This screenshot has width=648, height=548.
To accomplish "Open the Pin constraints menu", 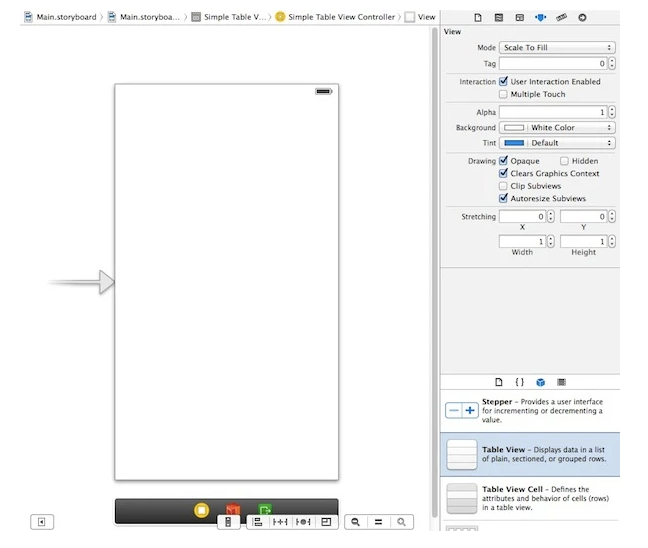I will point(280,522).
